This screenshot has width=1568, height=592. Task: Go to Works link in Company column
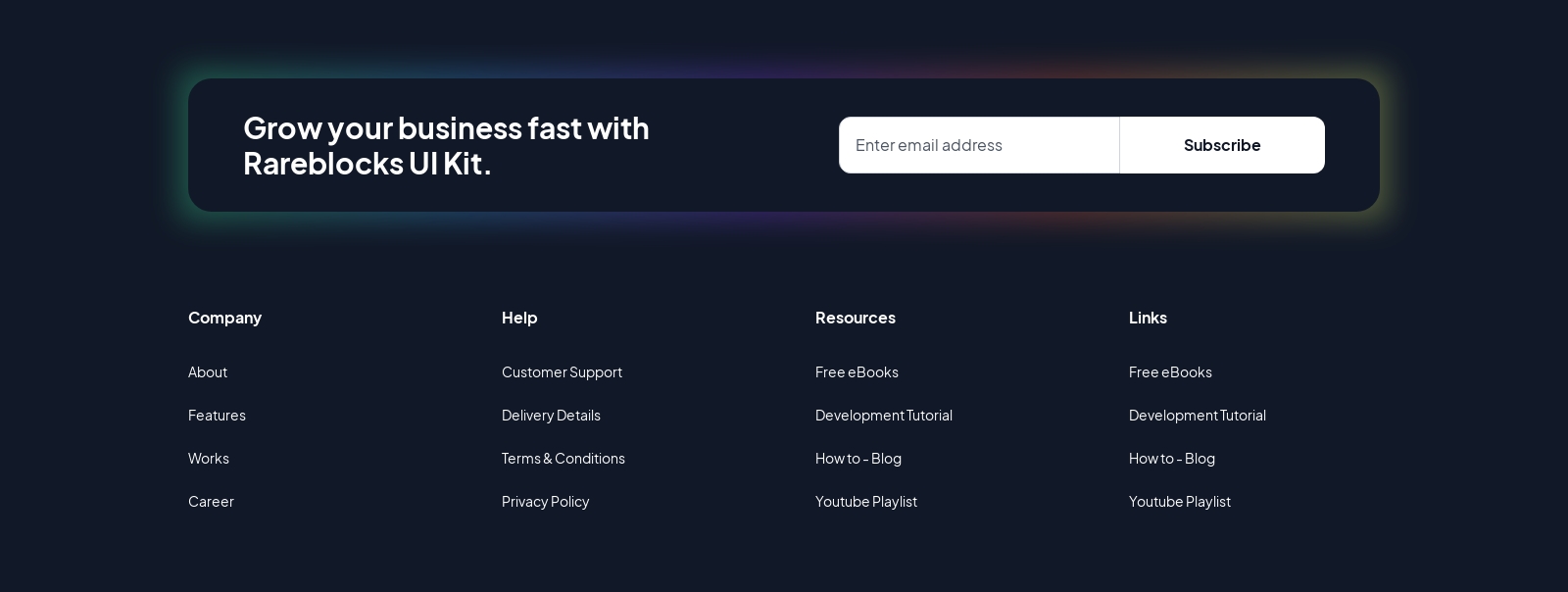[x=209, y=458]
